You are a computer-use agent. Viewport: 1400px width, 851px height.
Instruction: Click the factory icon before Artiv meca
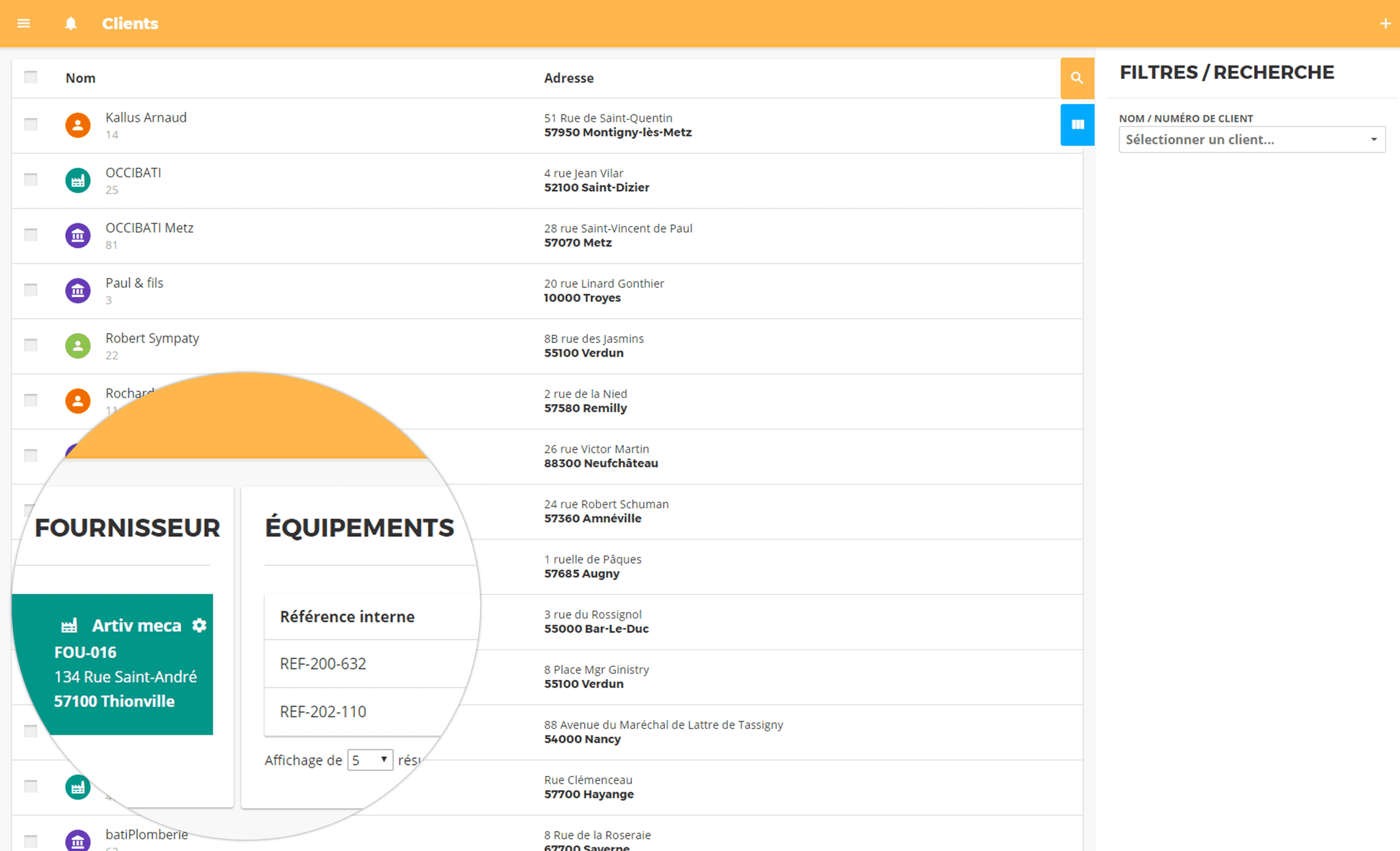(x=69, y=625)
